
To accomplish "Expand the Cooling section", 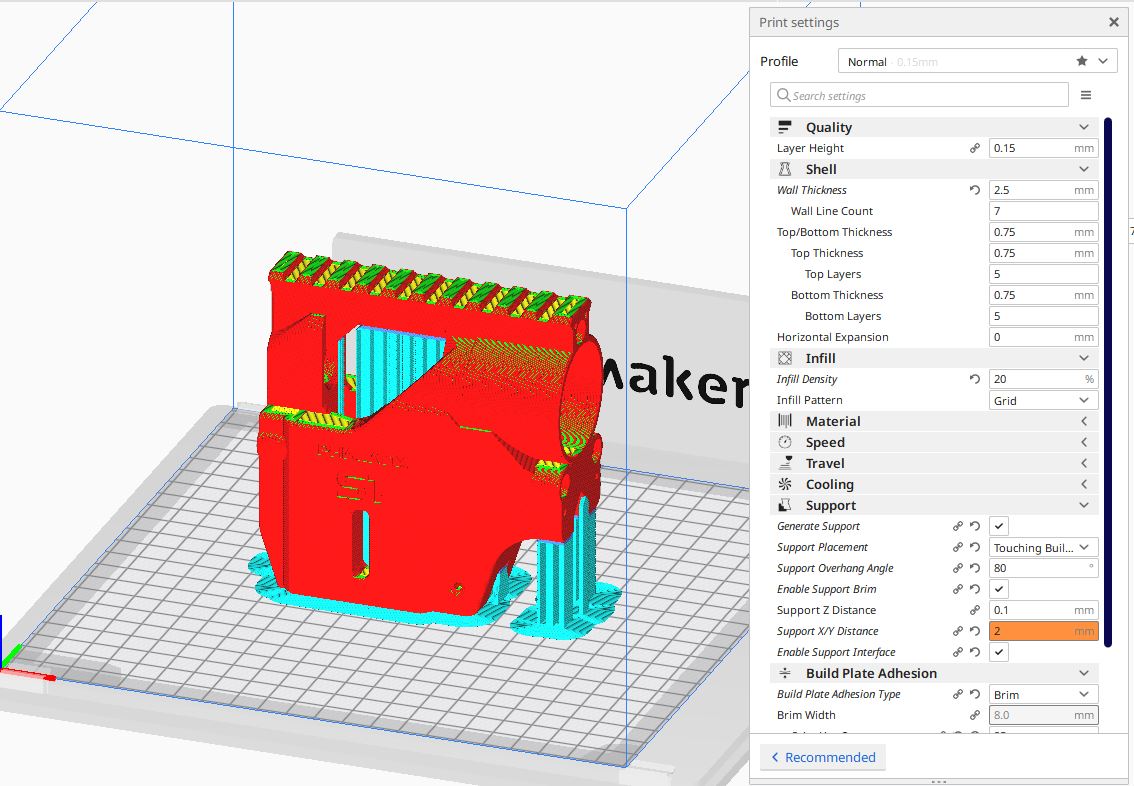I will 1083,484.
